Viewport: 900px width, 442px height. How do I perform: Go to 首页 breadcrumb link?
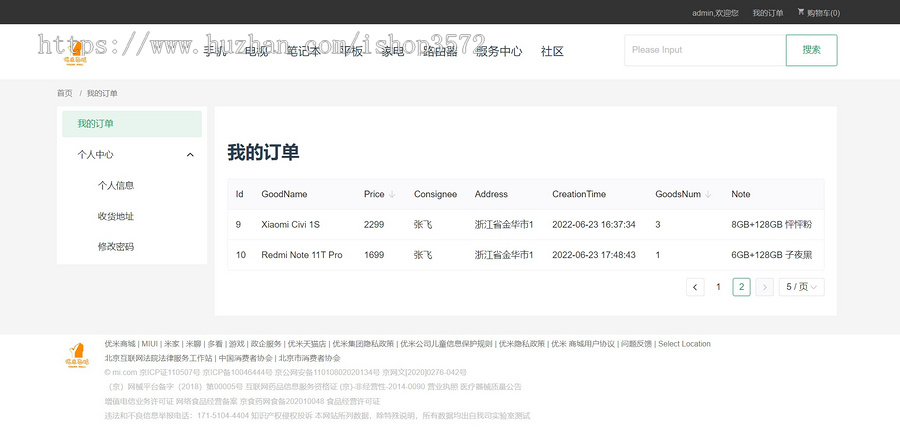pos(65,93)
